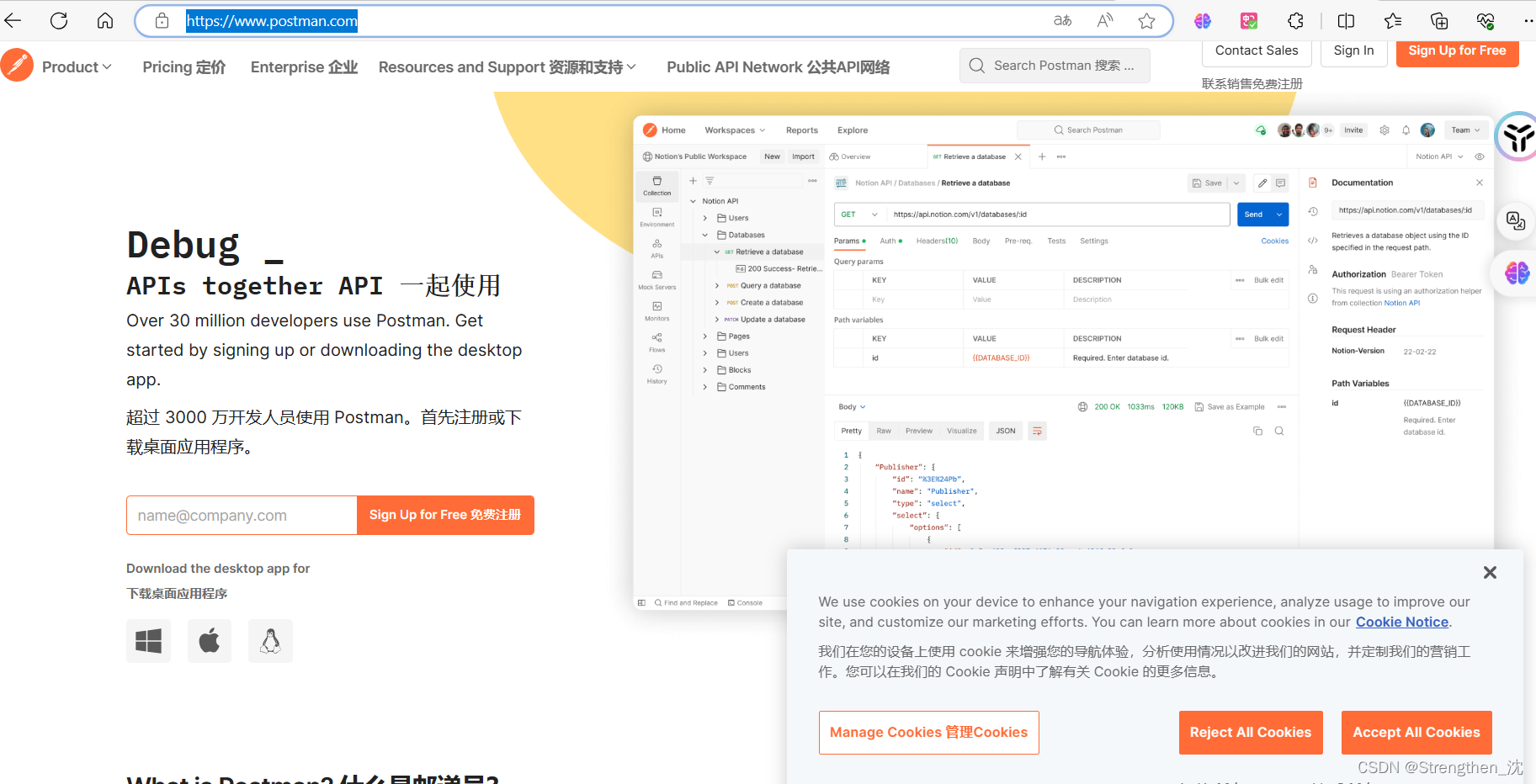Click Manage Cookies button

928,732
